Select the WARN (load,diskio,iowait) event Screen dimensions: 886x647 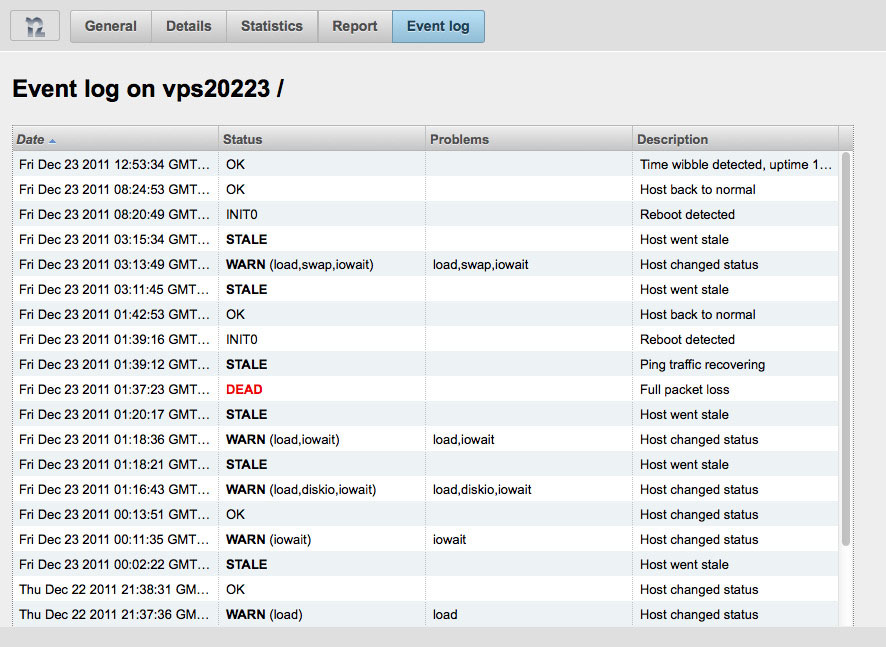point(425,489)
